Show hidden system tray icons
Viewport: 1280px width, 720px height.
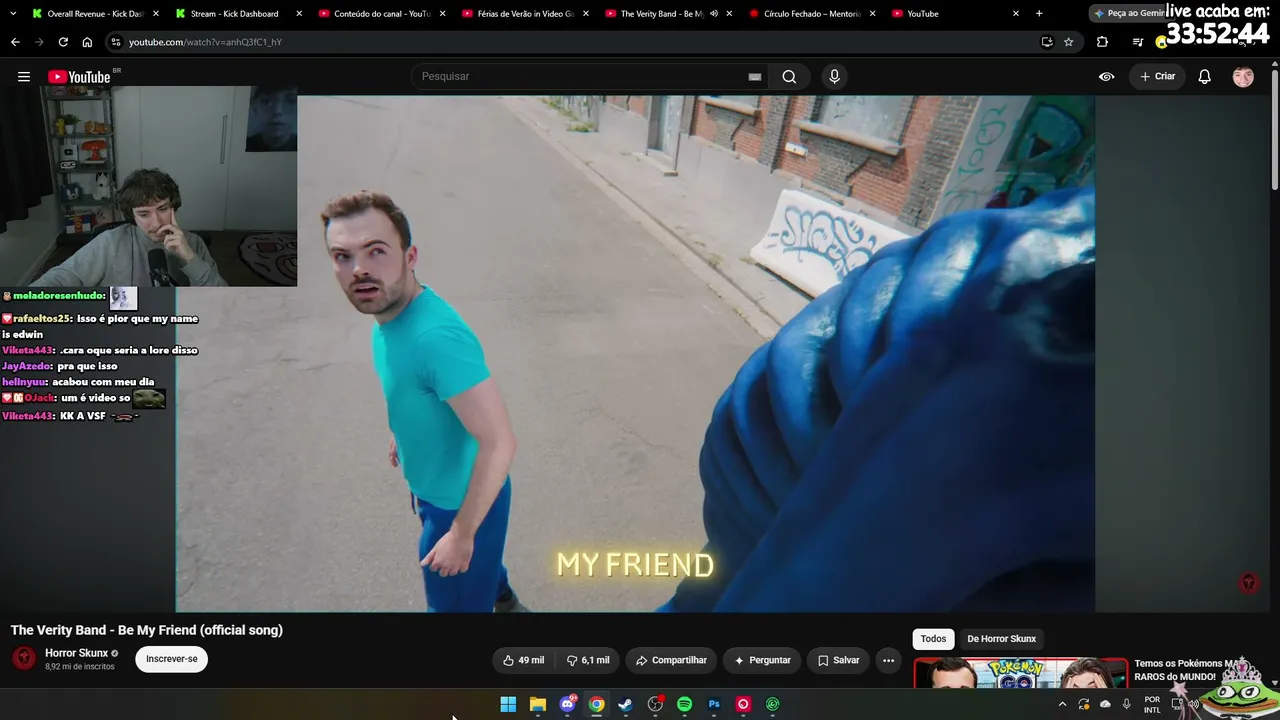(x=1062, y=704)
